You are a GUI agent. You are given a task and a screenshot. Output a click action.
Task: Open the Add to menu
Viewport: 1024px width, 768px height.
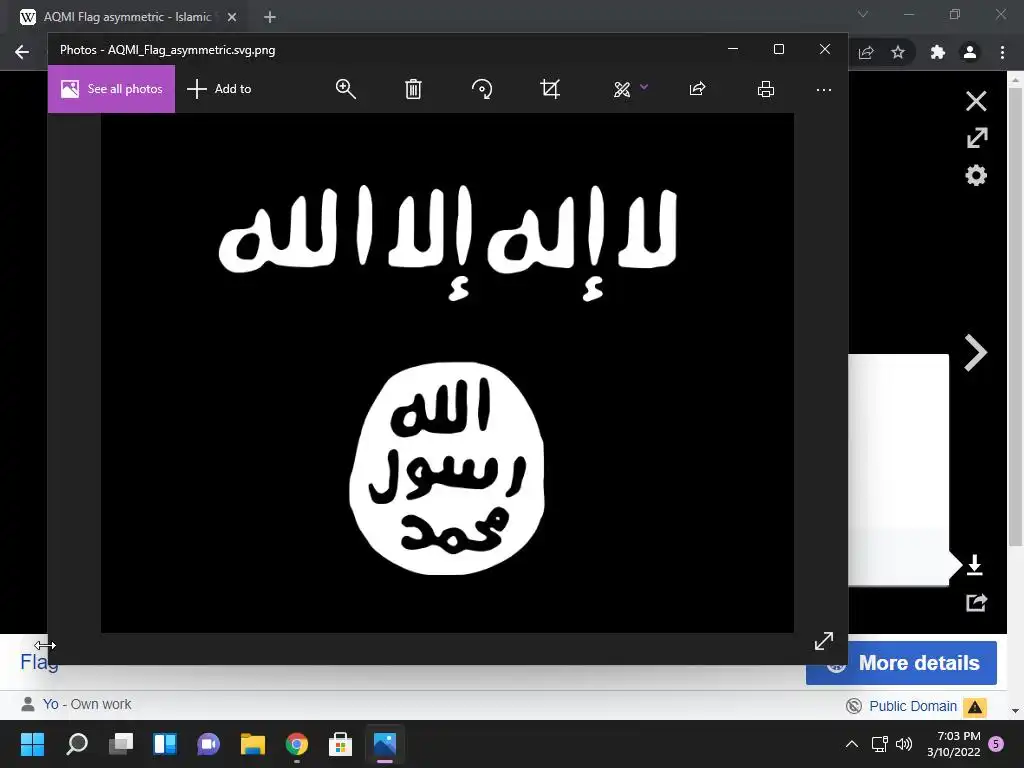pos(219,89)
